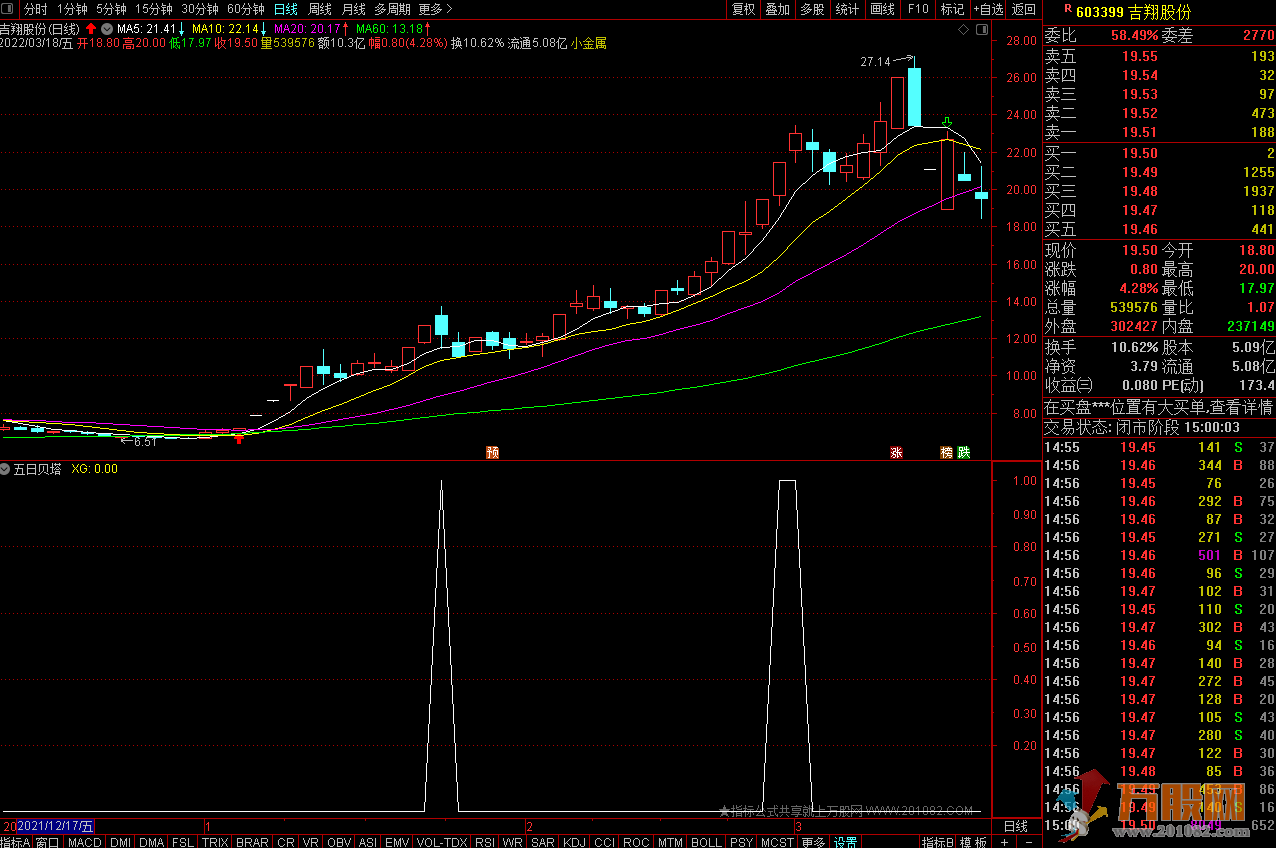Image resolution: width=1276 pixels, height=848 pixels.
Task: Open the 多周期 multi-period view
Action: click(x=392, y=9)
